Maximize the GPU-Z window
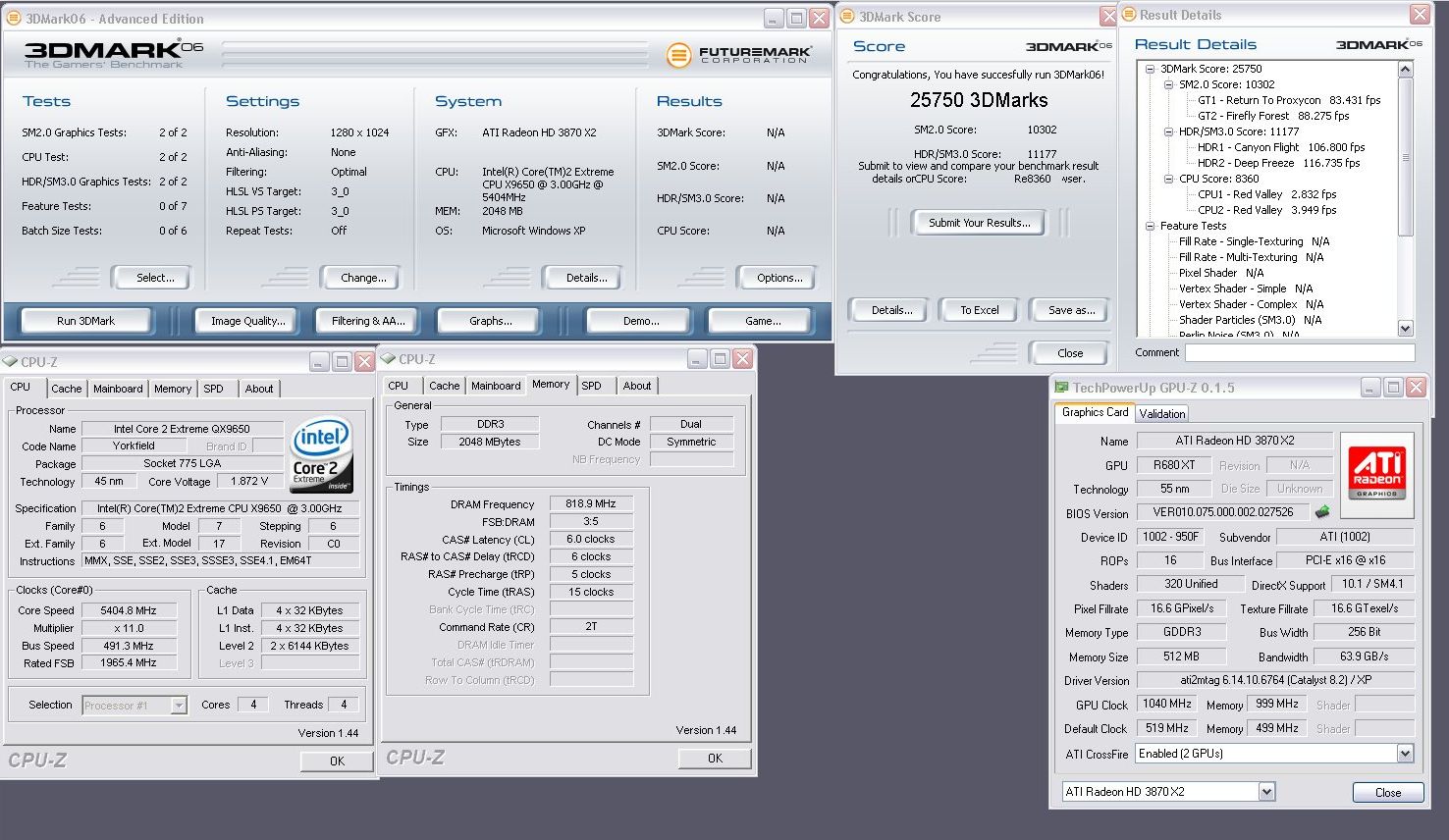The height and width of the screenshot is (840, 1449). 1393,388
